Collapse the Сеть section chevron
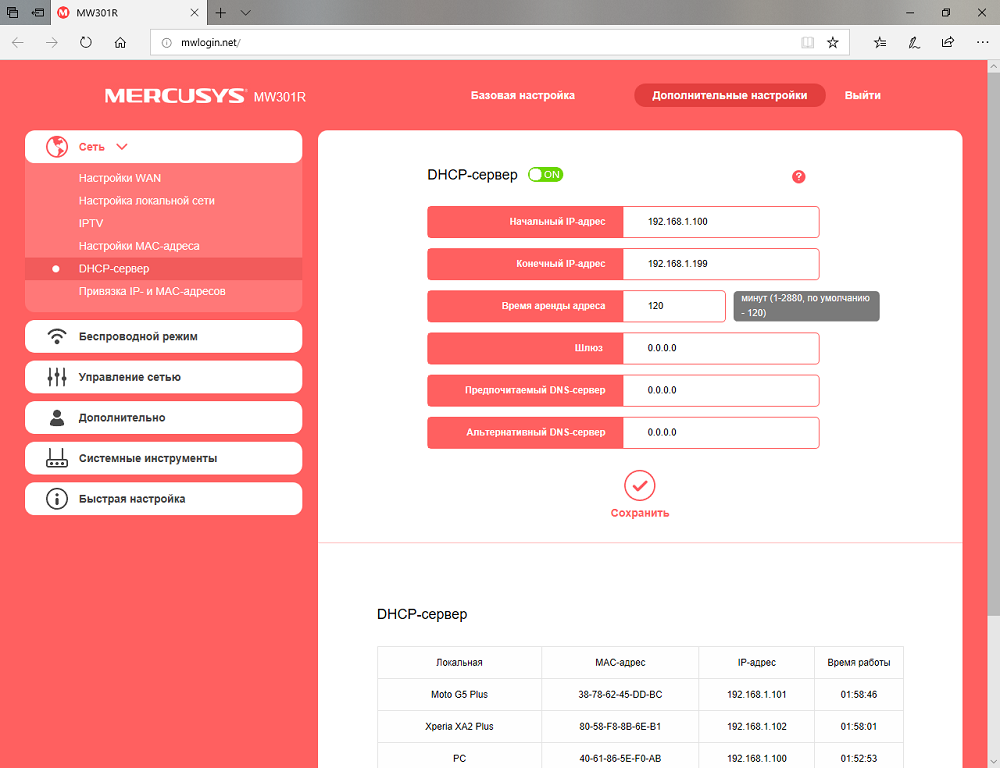This screenshot has height=768, width=1000. click(x=122, y=147)
